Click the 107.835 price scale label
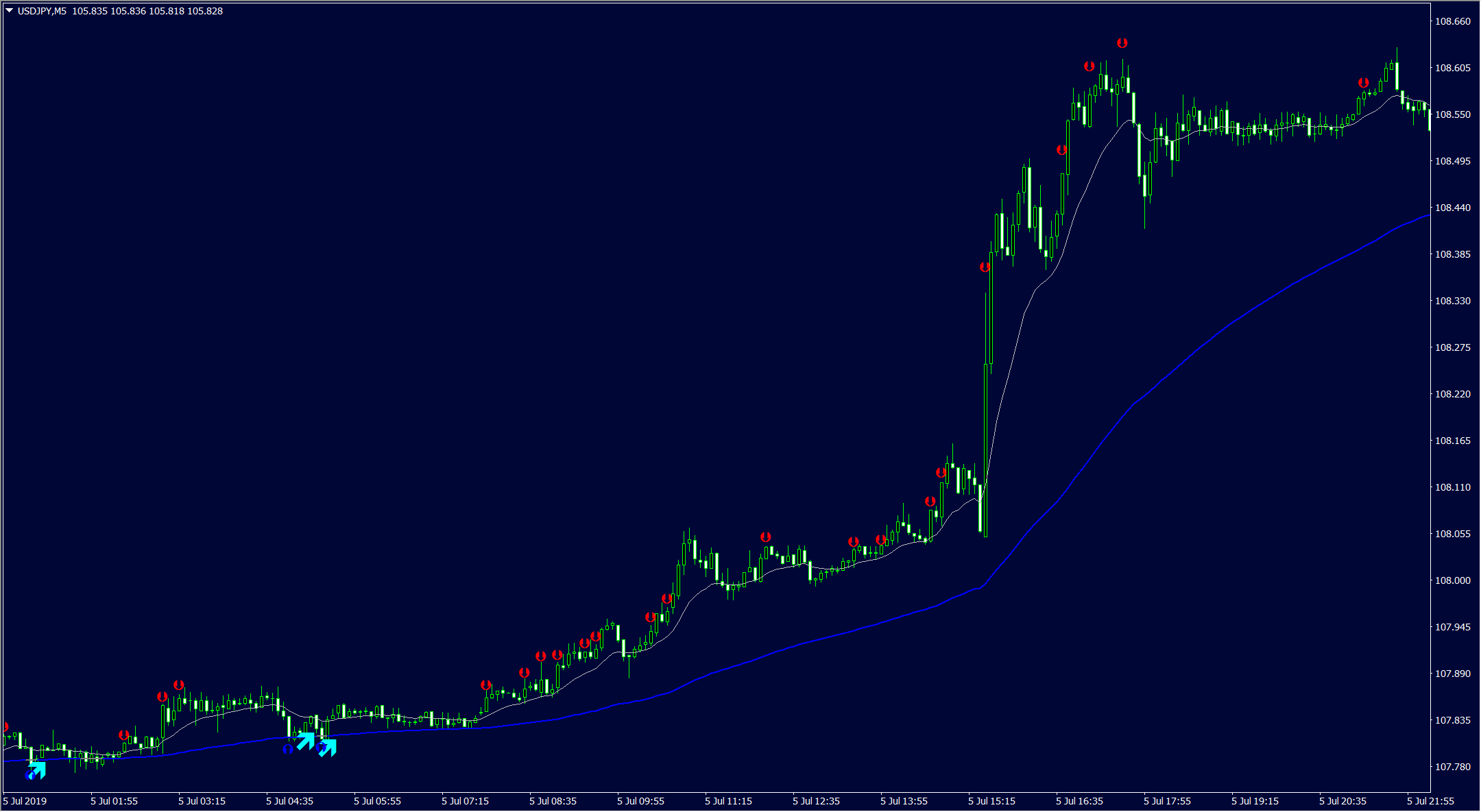 [1453, 720]
